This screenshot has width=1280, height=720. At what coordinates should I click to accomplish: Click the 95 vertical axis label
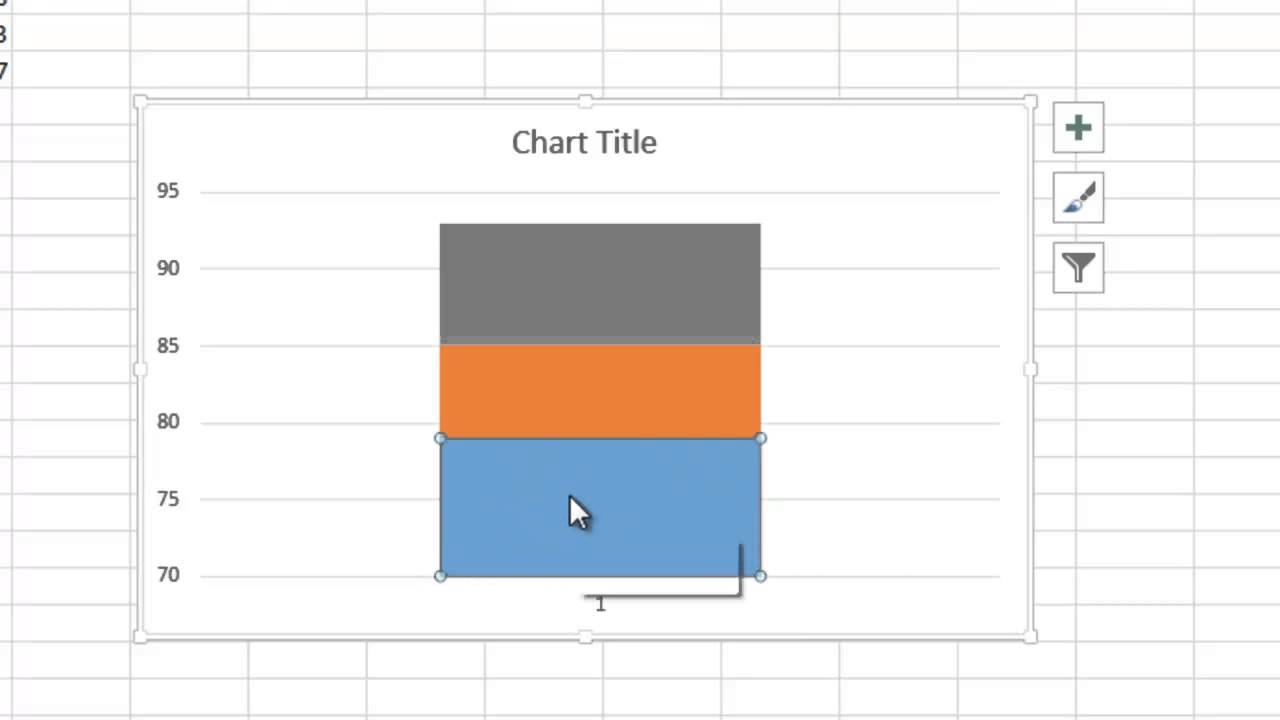(x=168, y=191)
